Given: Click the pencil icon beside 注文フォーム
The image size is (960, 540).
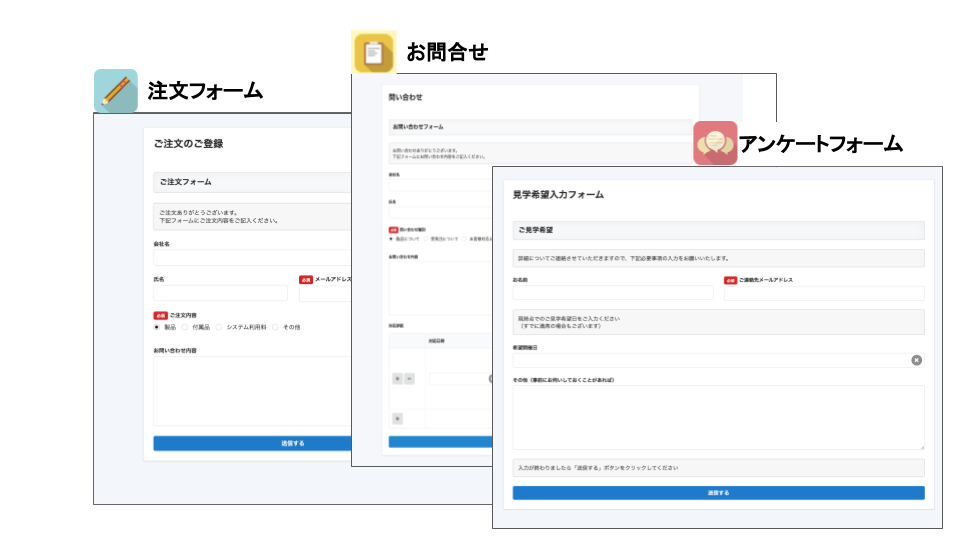Looking at the screenshot, I should click(115, 91).
